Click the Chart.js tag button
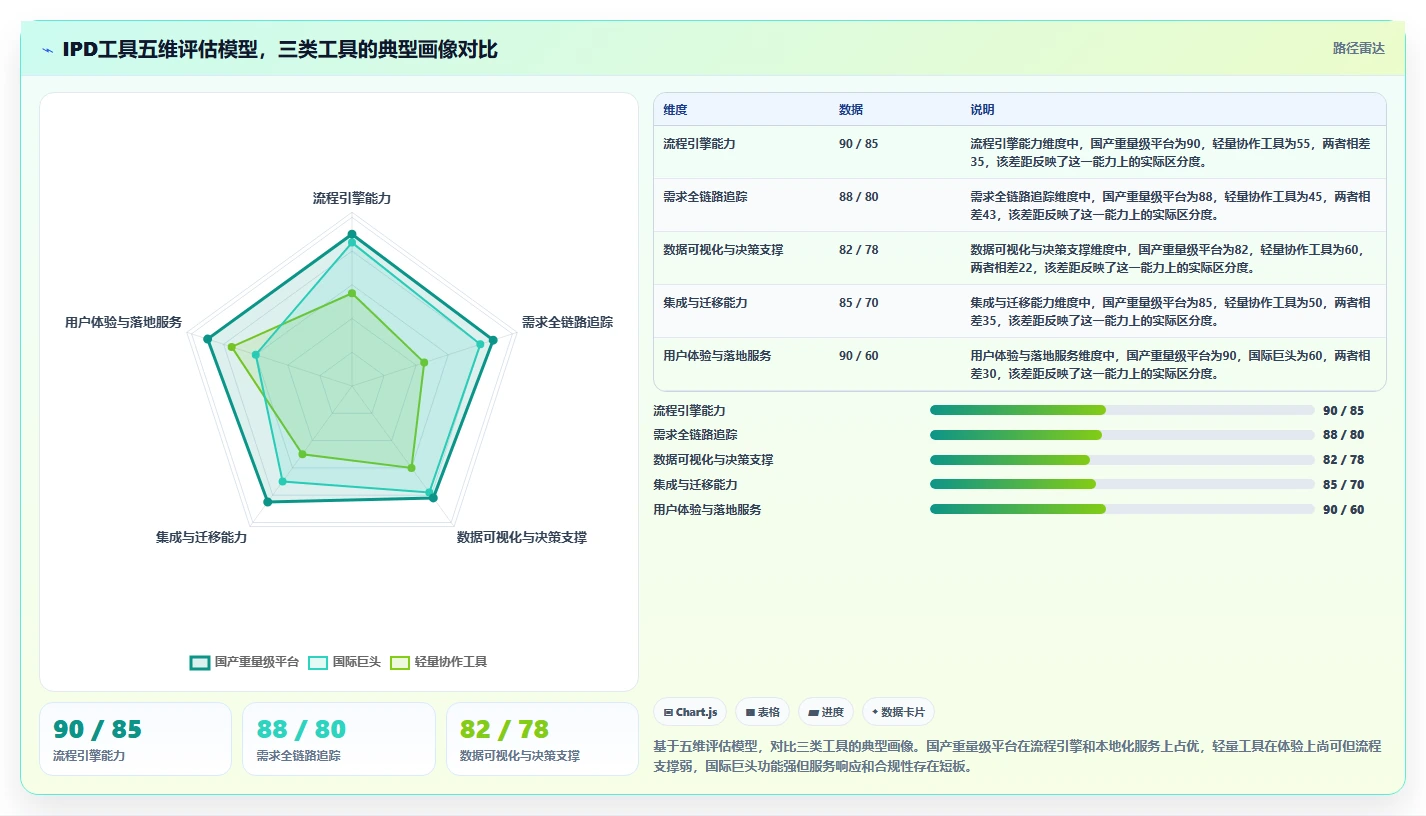The height and width of the screenshot is (816, 1426). pos(690,712)
